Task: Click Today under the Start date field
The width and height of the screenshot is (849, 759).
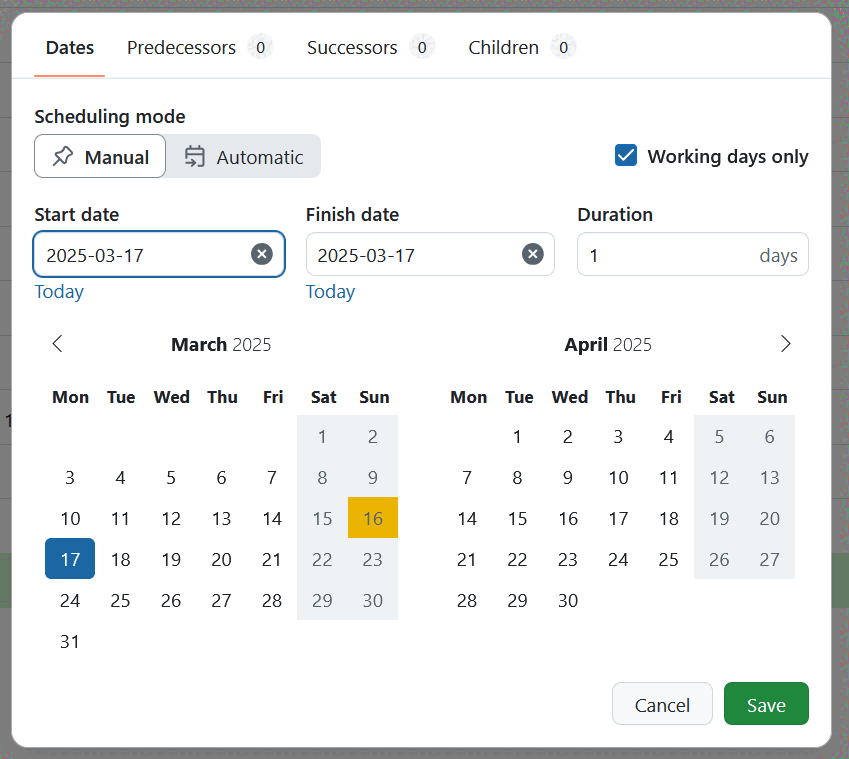Action: (58, 291)
